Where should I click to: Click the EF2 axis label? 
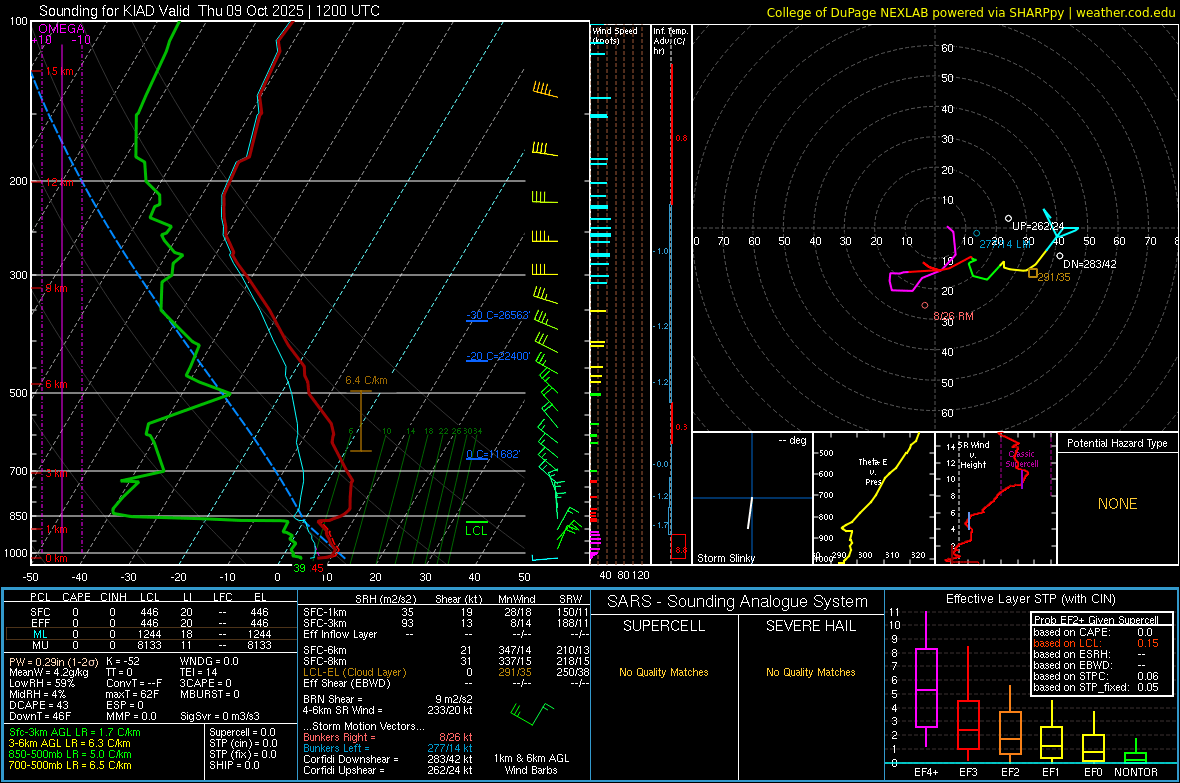click(1010, 772)
